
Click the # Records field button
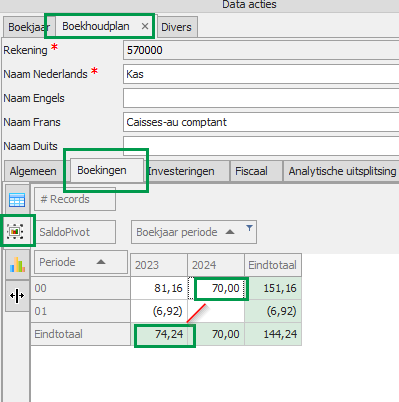[x=75, y=199]
